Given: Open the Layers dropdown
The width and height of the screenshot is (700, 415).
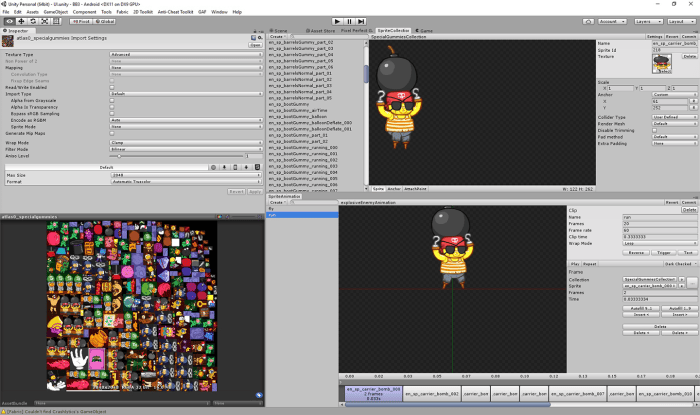Looking at the screenshot, I should point(647,21).
